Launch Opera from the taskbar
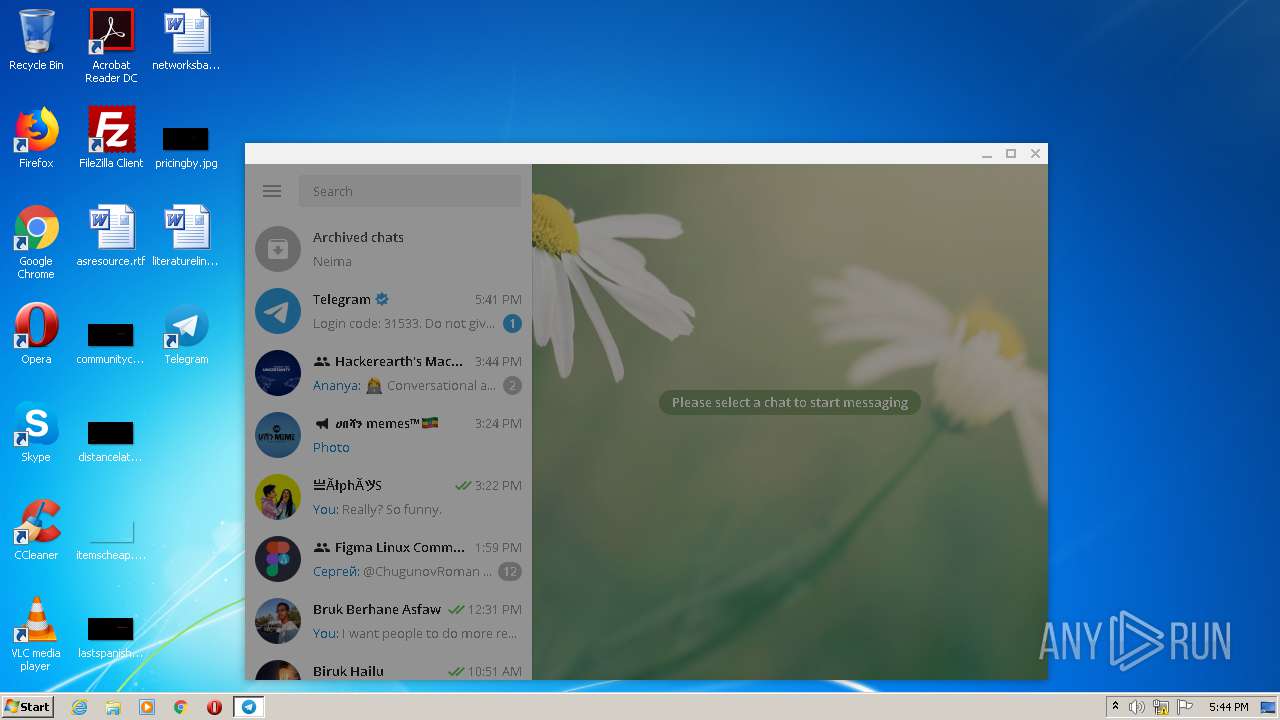The image size is (1280, 720). tap(214, 707)
